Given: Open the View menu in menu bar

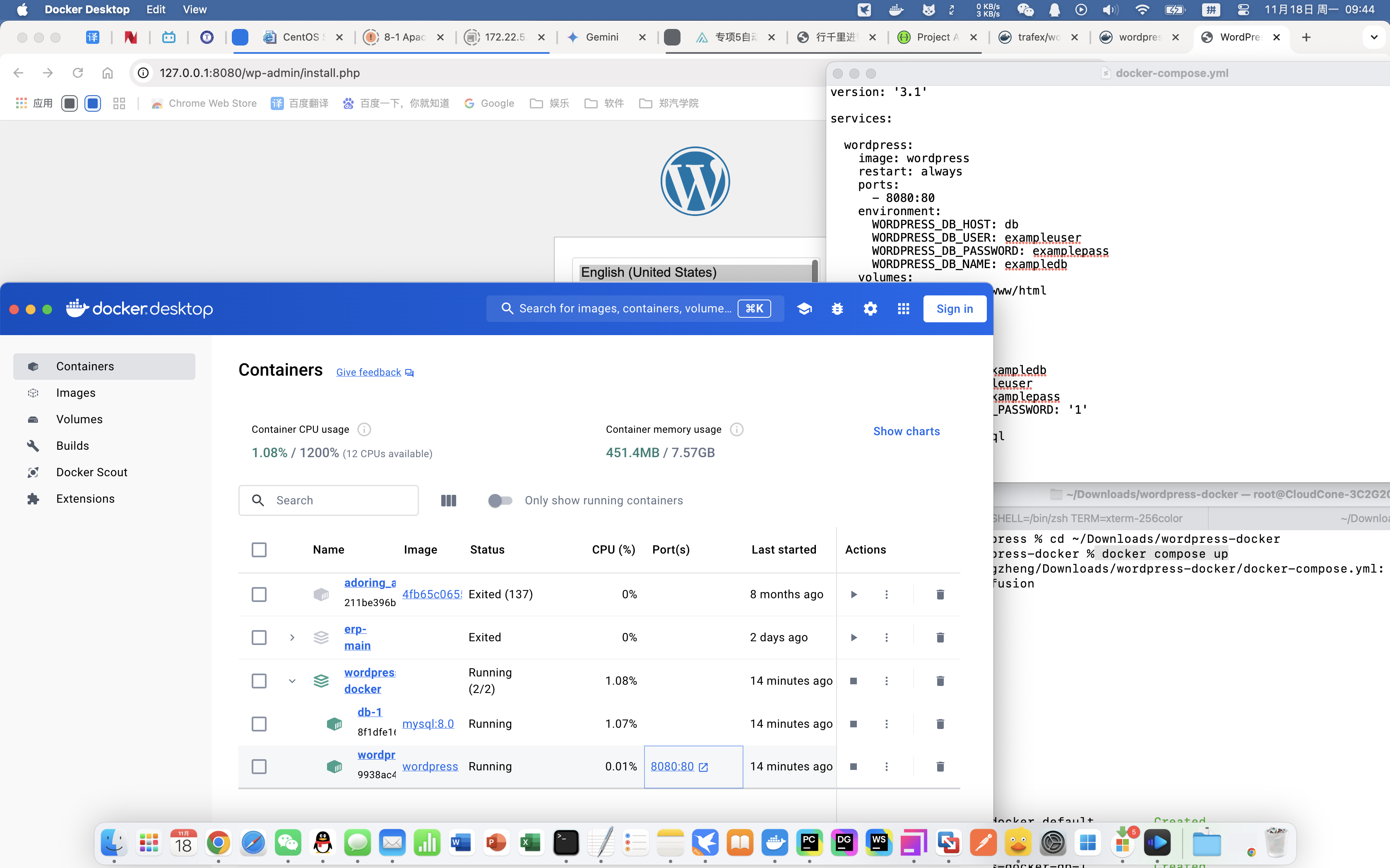Looking at the screenshot, I should tap(194, 9).
